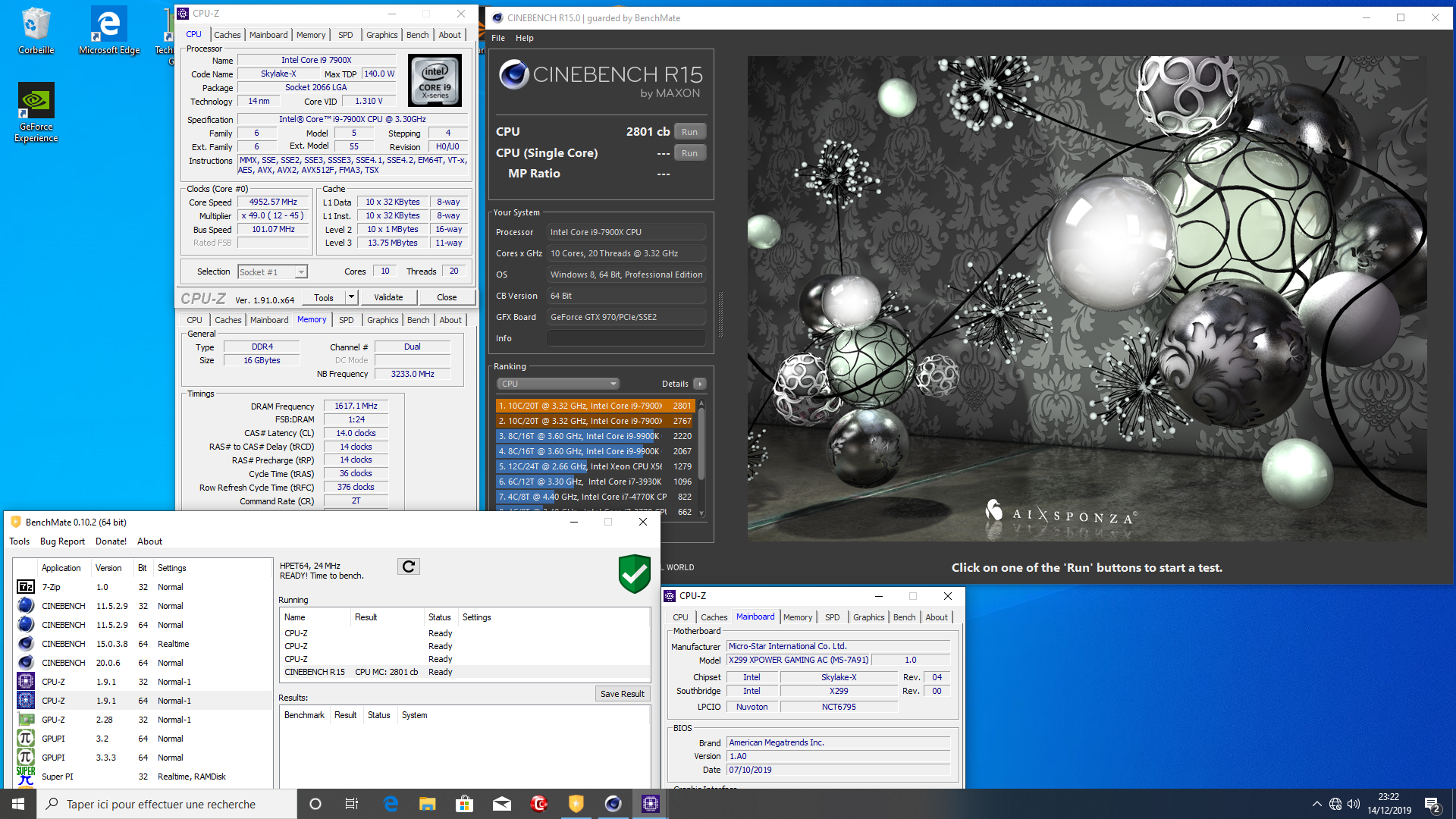Open BenchMate Bug Report menu
Image resolution: width=1456 pixels, height=819 pixels.
coord(62,541)
